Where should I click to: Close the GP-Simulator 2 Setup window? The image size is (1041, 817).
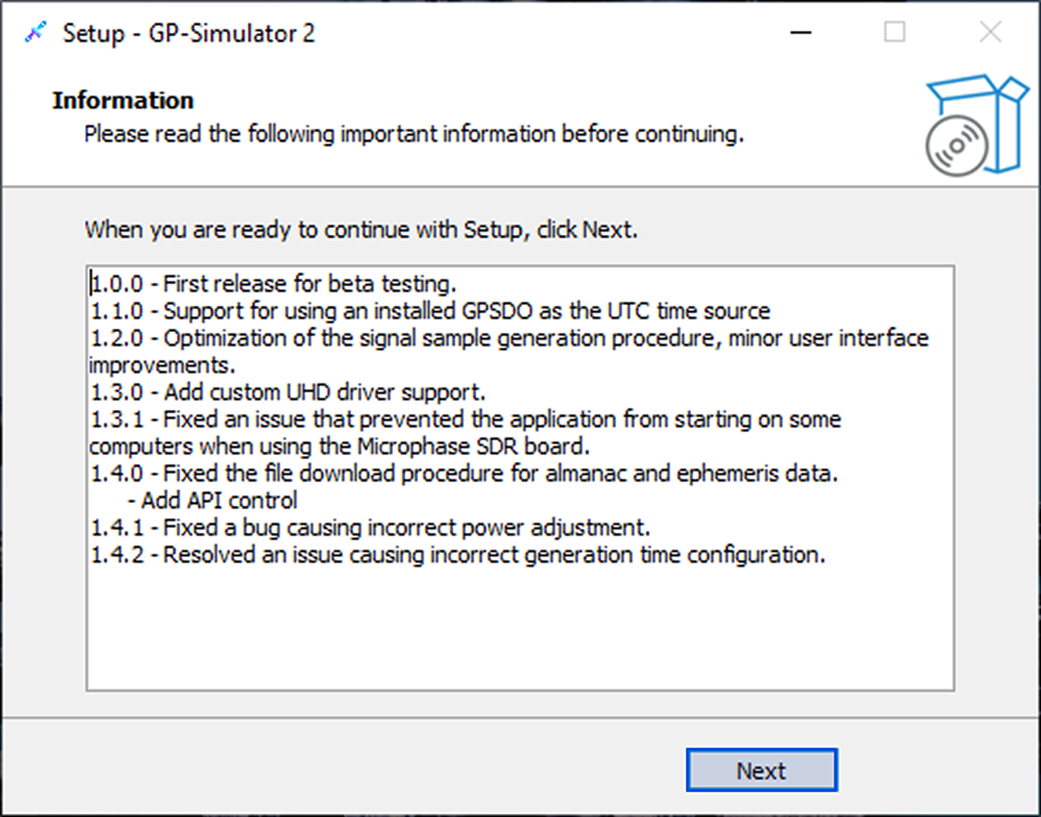989,33
